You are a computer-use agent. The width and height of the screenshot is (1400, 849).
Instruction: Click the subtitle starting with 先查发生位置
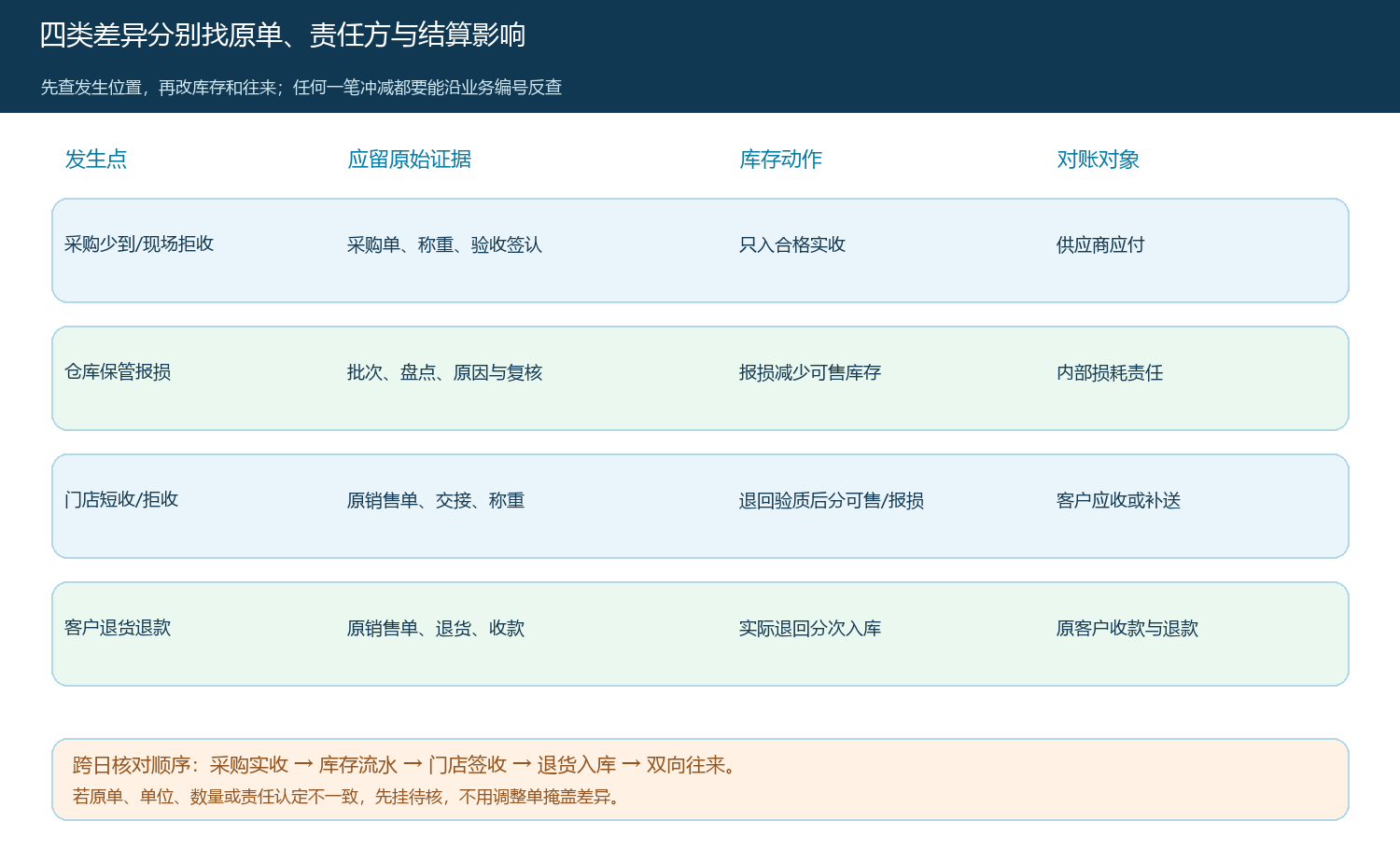[x=301, y=88]
